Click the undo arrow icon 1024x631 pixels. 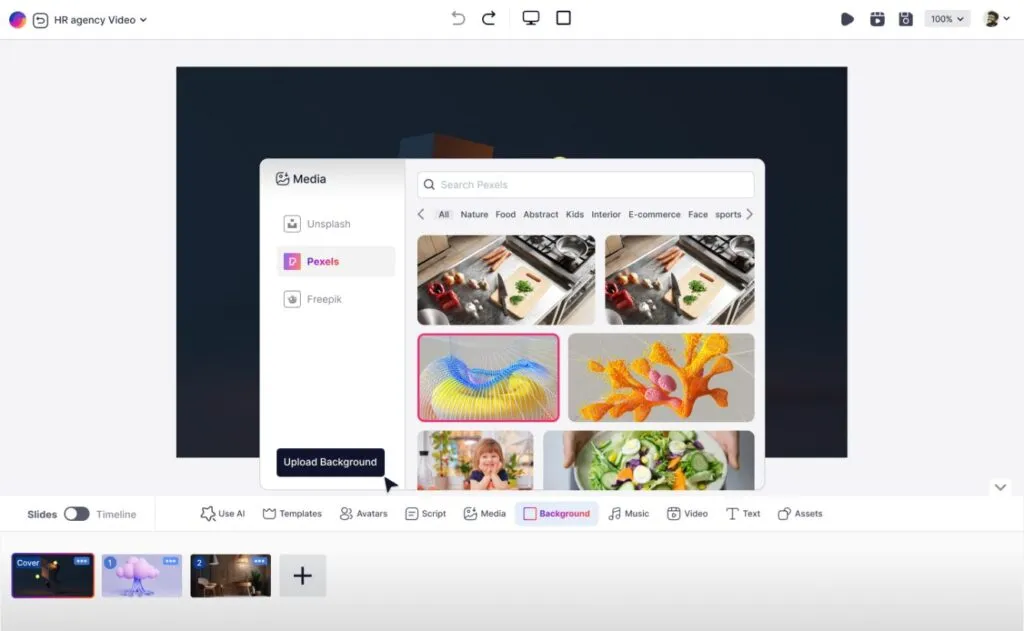[x=458, y=18]
